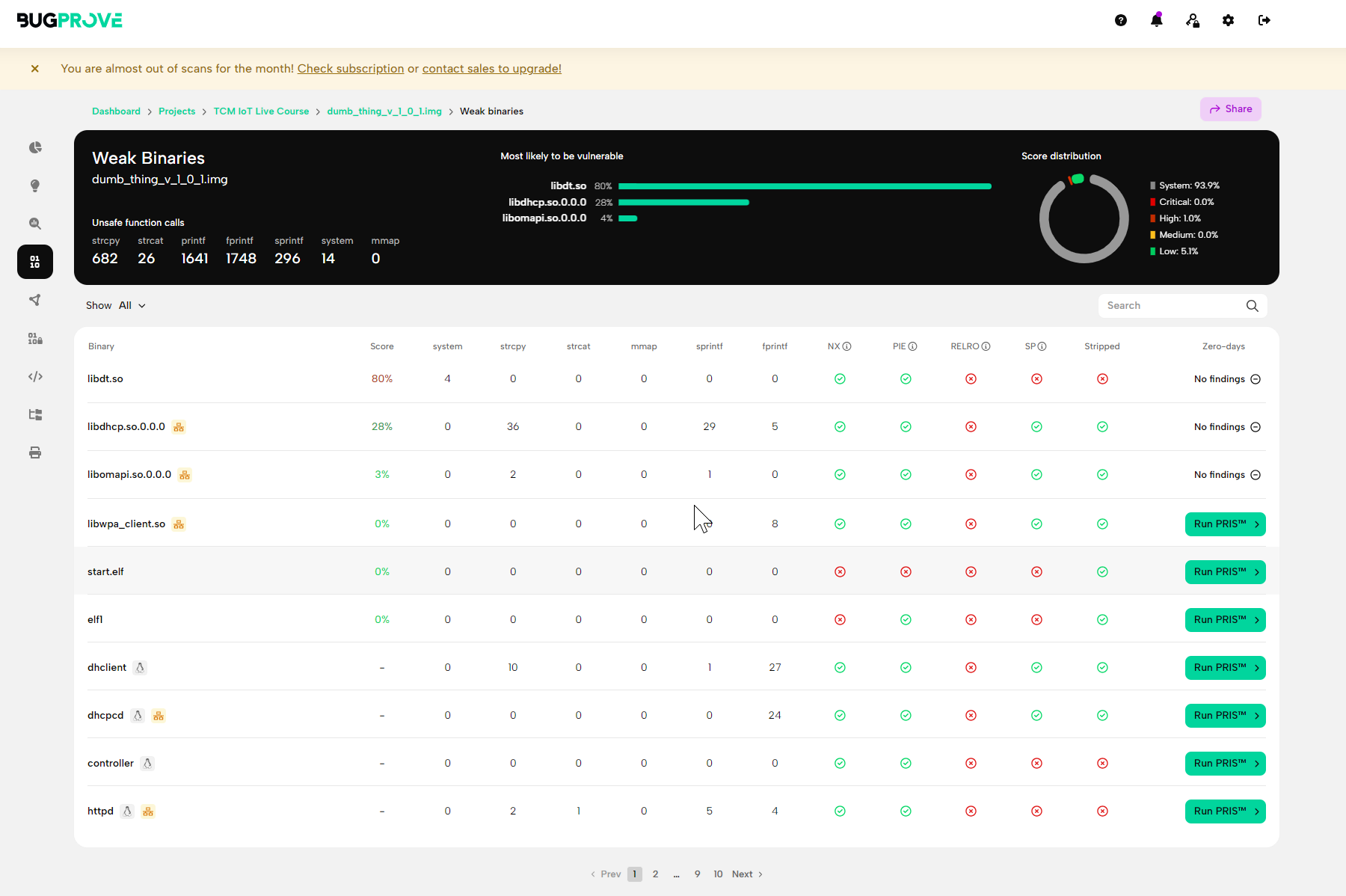Select the pie chart overview sidebar icon
Viewport: 1346px width, 896px height.
click(x=34, y=147)
